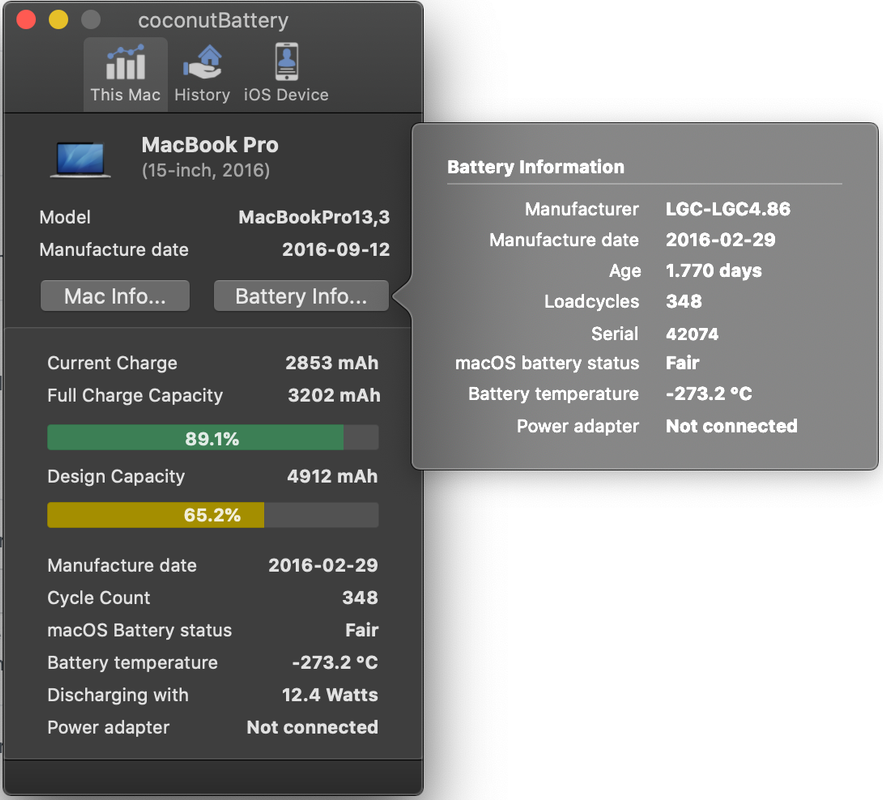Select the This Mac bar chart icon

(x=126, y=62)
